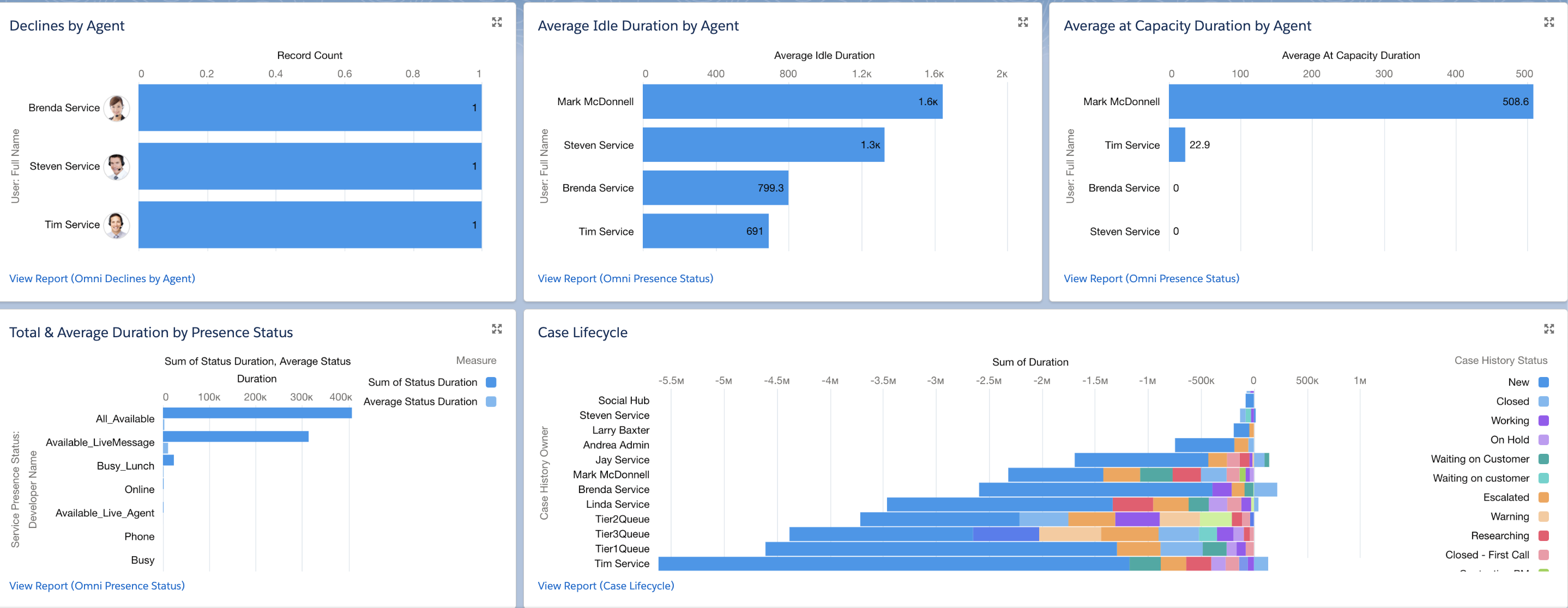Open View Report (Case Lifecycle) link

click(606, 586)
